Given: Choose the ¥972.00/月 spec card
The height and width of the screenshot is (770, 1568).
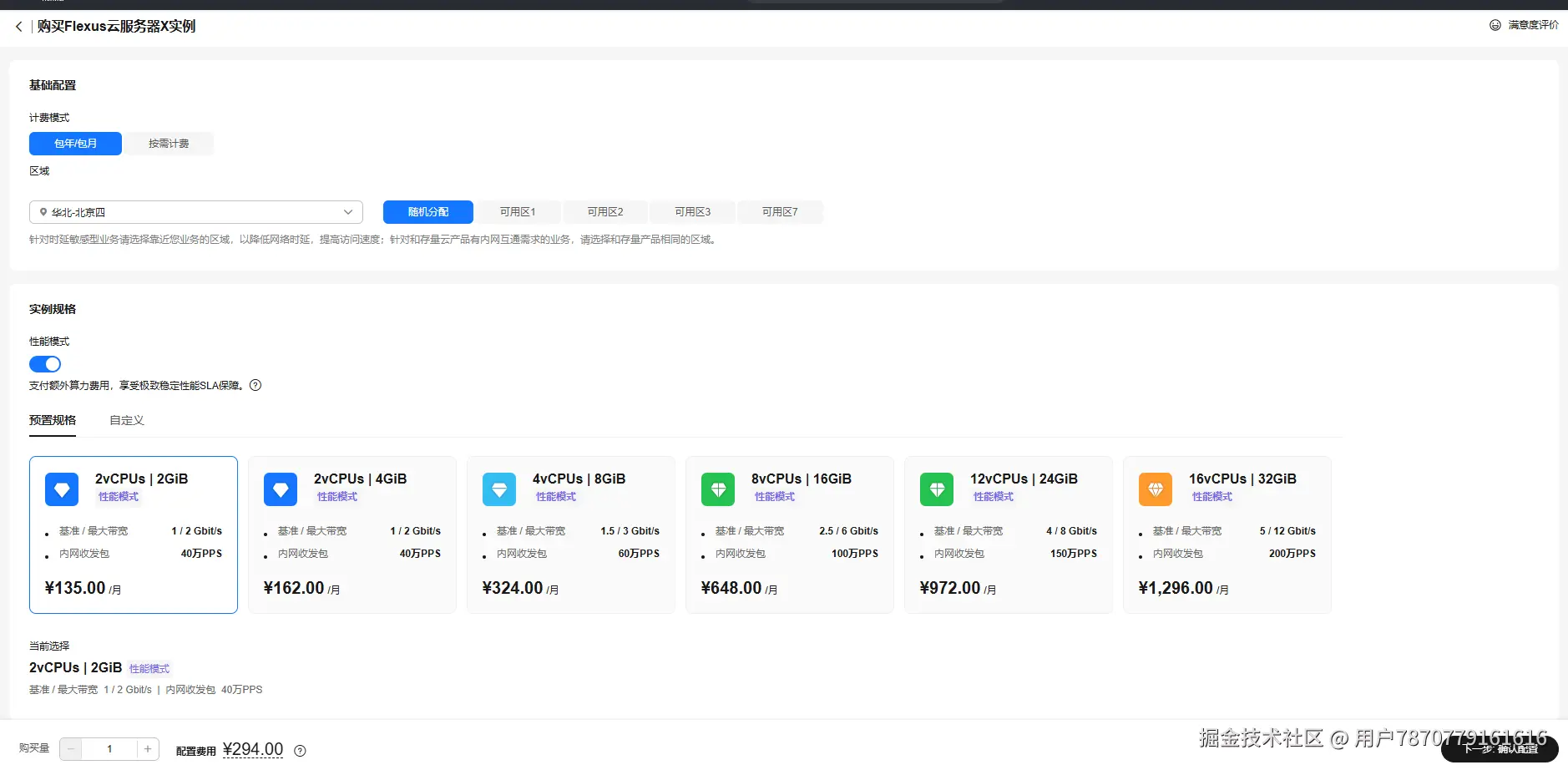Looking at the screenshot, I should tap(1009, 534).
